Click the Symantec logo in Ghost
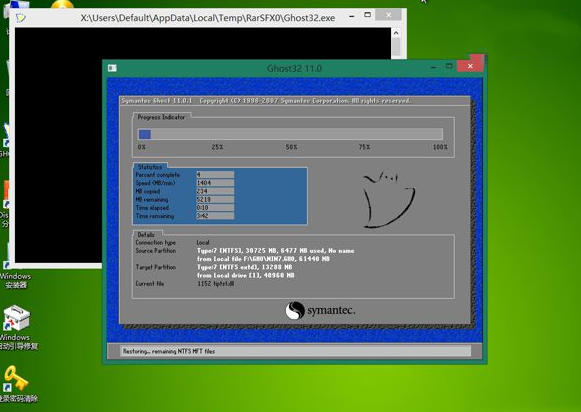581x412 pixels. click(x=320, y=310)
